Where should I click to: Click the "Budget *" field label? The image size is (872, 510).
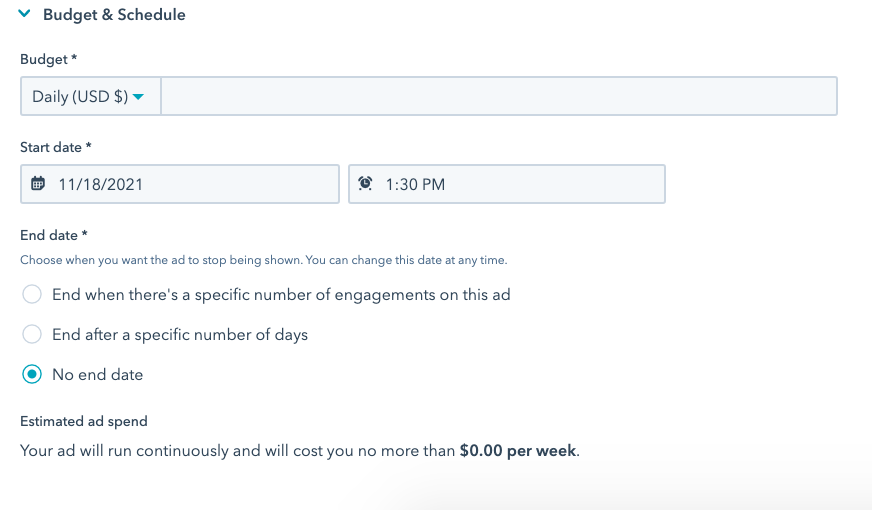[x=48, y=60]
